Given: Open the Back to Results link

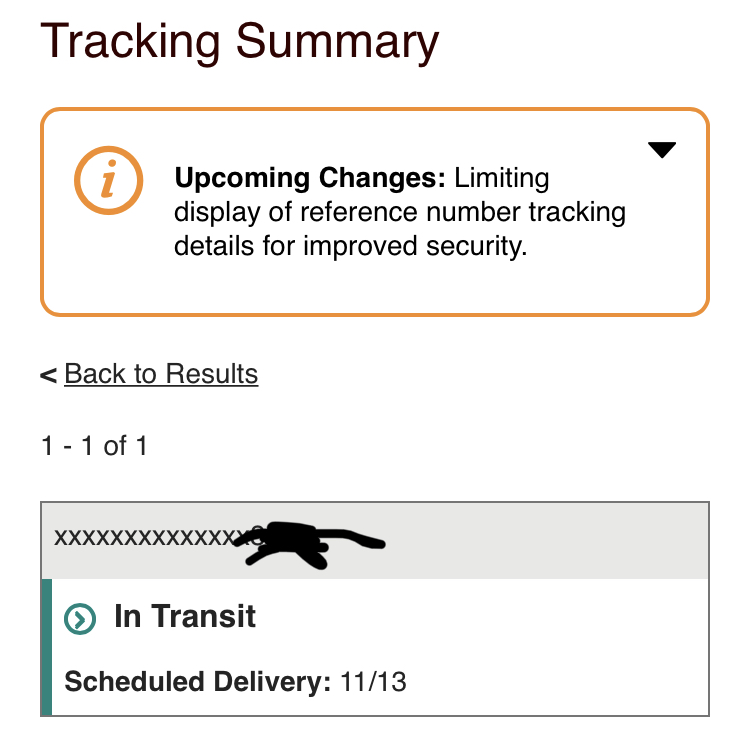Looking at the screenshot, I should [x=161, y=374].
